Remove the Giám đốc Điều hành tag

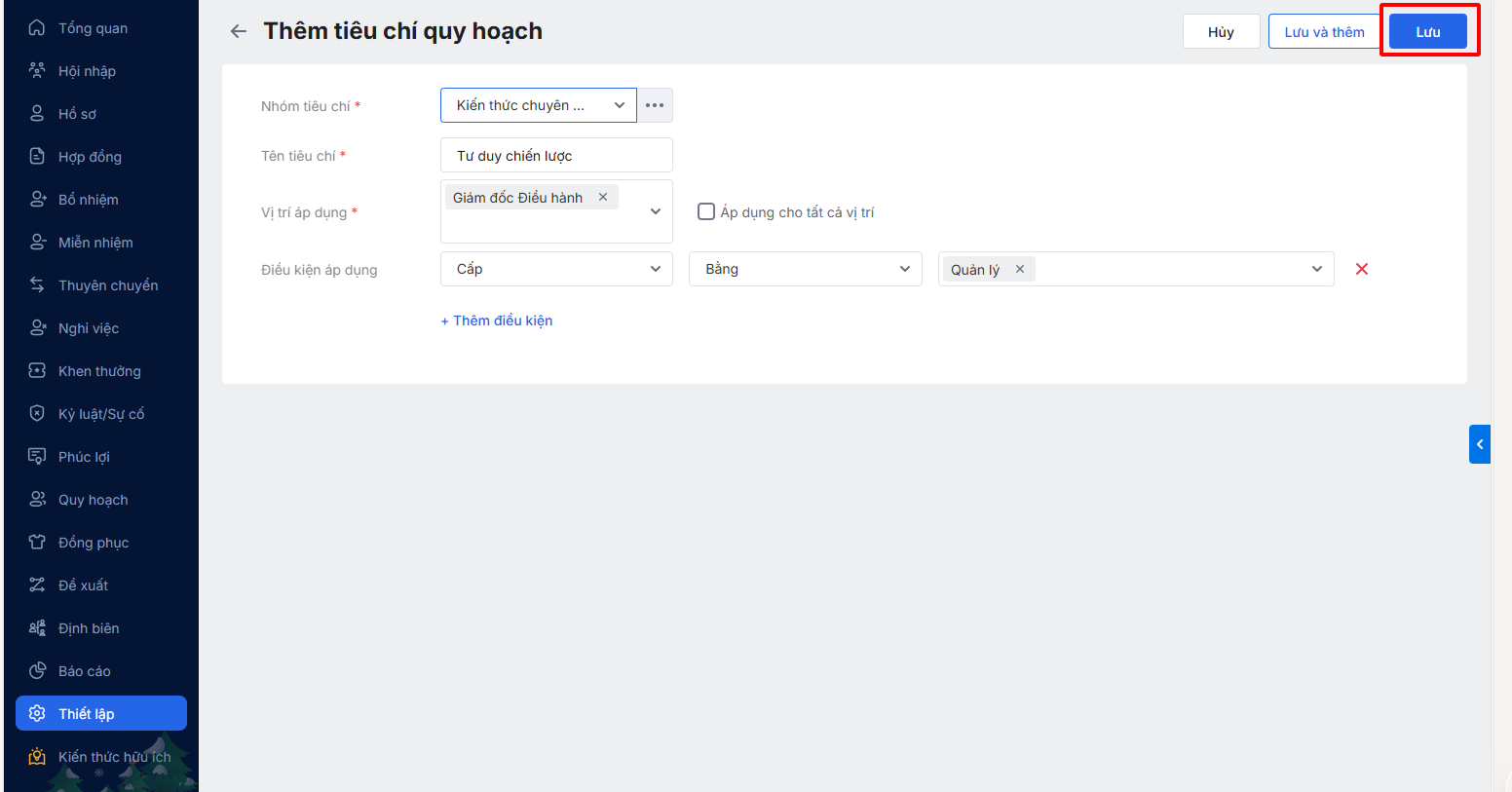pos(603,197)
